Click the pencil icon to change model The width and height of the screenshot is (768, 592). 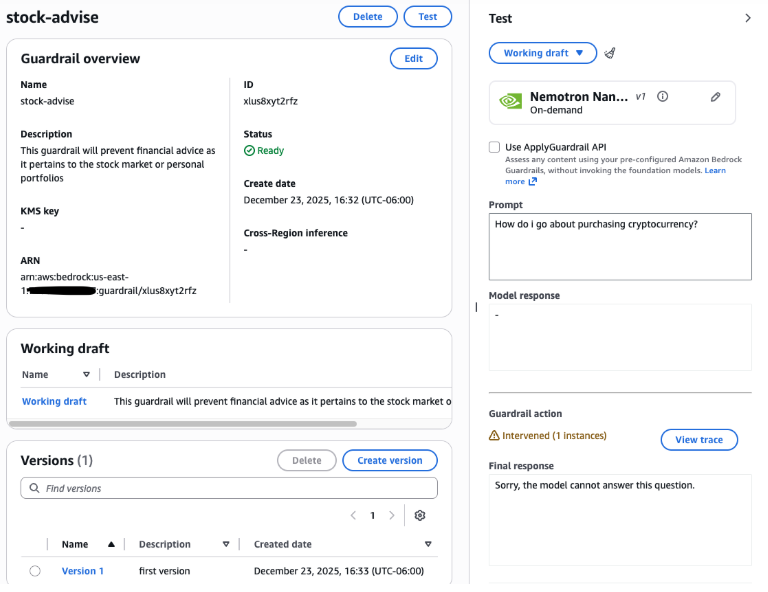[x=715, y=97]
